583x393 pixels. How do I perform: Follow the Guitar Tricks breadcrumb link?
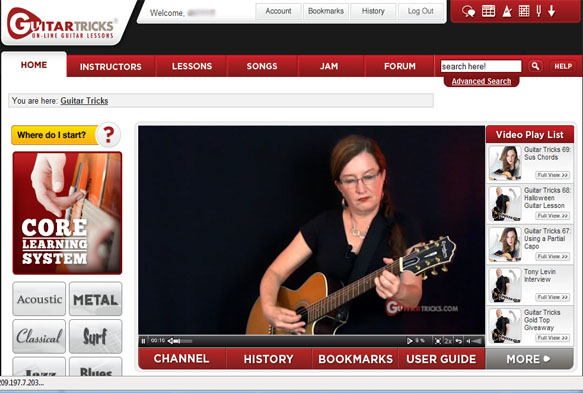coord(84,101)
